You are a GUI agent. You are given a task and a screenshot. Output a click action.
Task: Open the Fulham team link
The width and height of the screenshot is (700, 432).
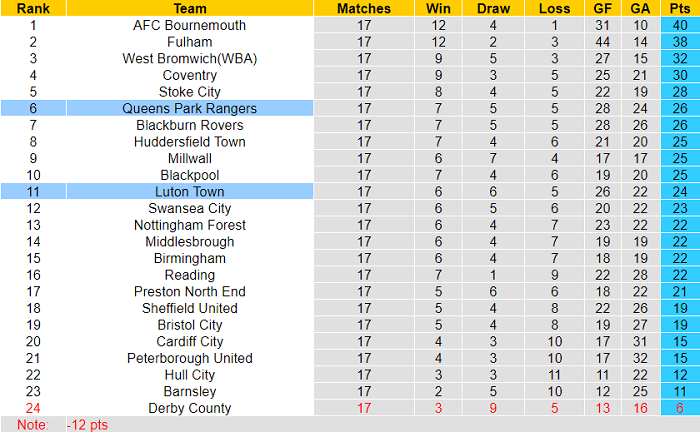(x=189, y=42)
